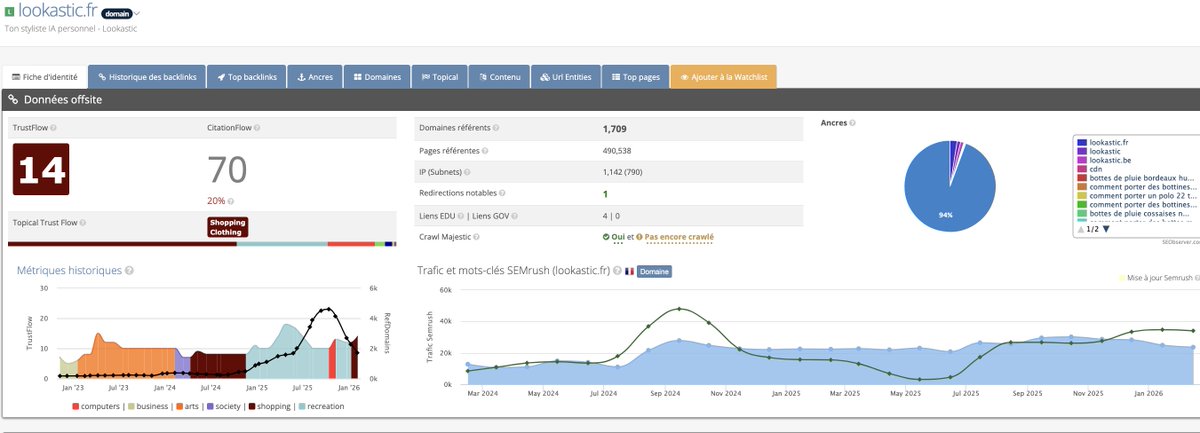Viewport: 1200px width, 433px height.
Task: Click help icon beside Liens EDU
Action: point(461,215)
